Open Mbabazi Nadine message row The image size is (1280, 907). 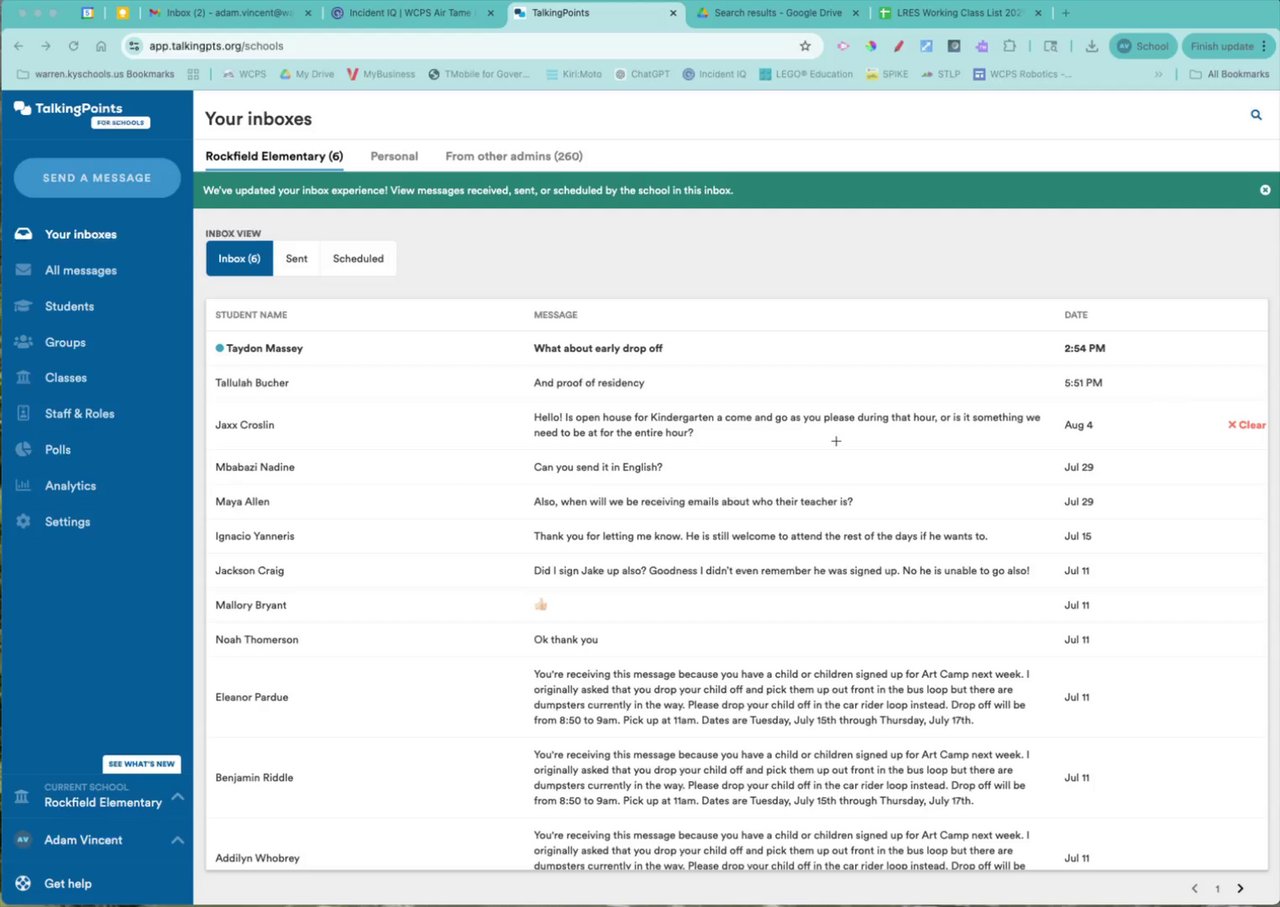pyautogui.click(x=736, y=467)
